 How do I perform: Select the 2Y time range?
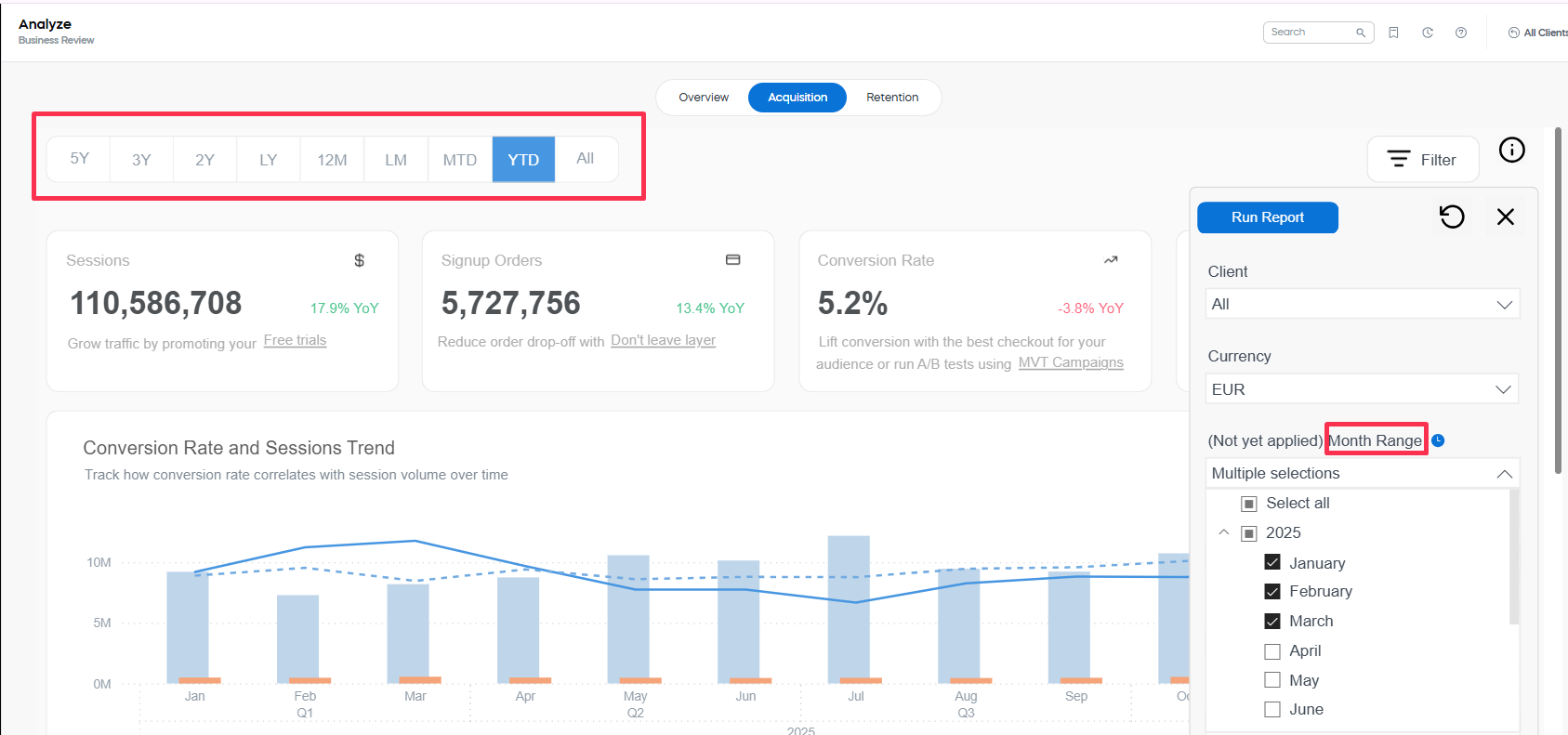point(204,159)
